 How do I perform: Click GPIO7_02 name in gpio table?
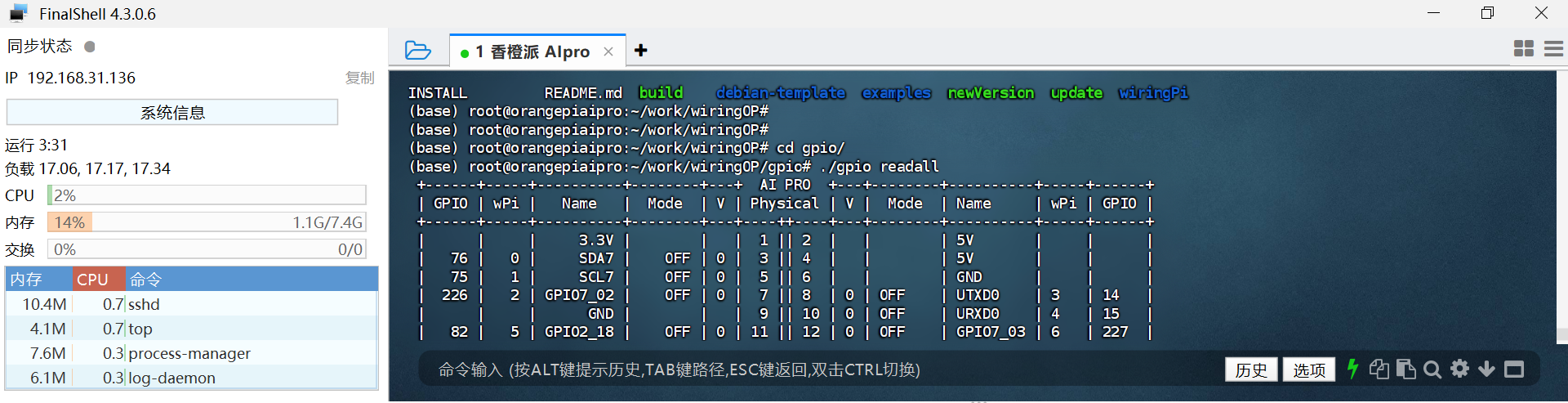(579, 295)
